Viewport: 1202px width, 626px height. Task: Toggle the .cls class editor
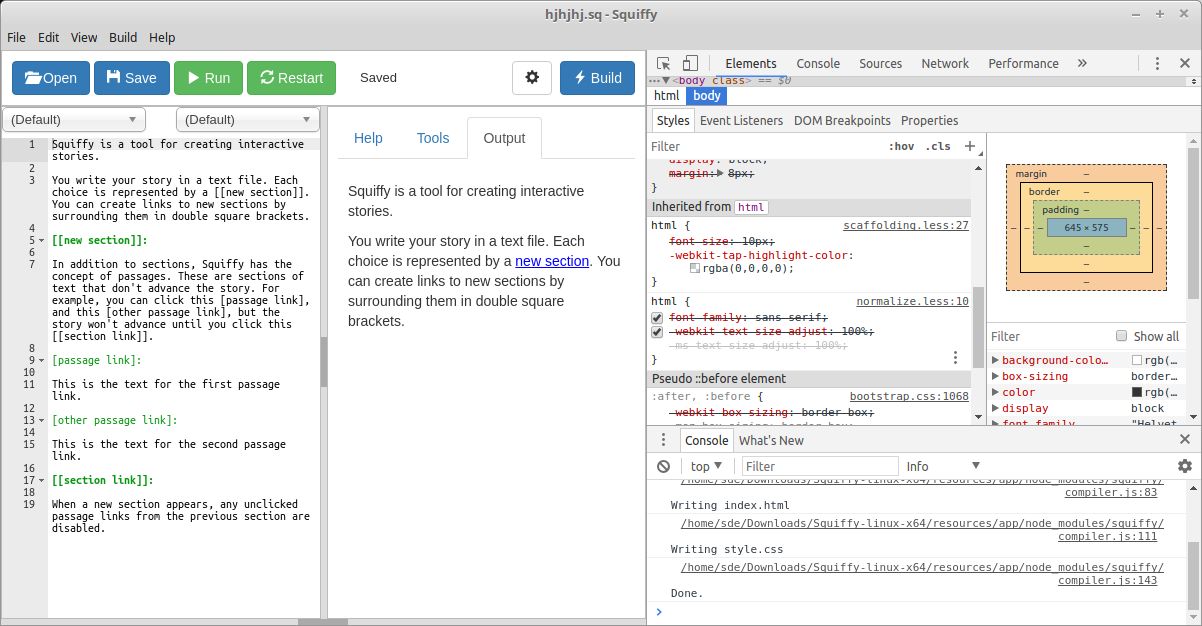pyautogui.click(x=938, y=146)
